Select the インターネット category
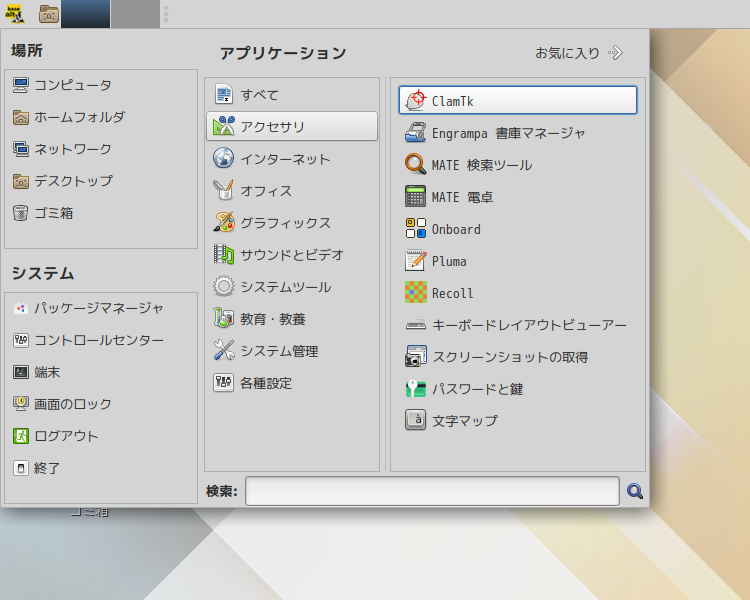Image resolution: width=750 pixels, height=600 pixels. coord(292,158)
